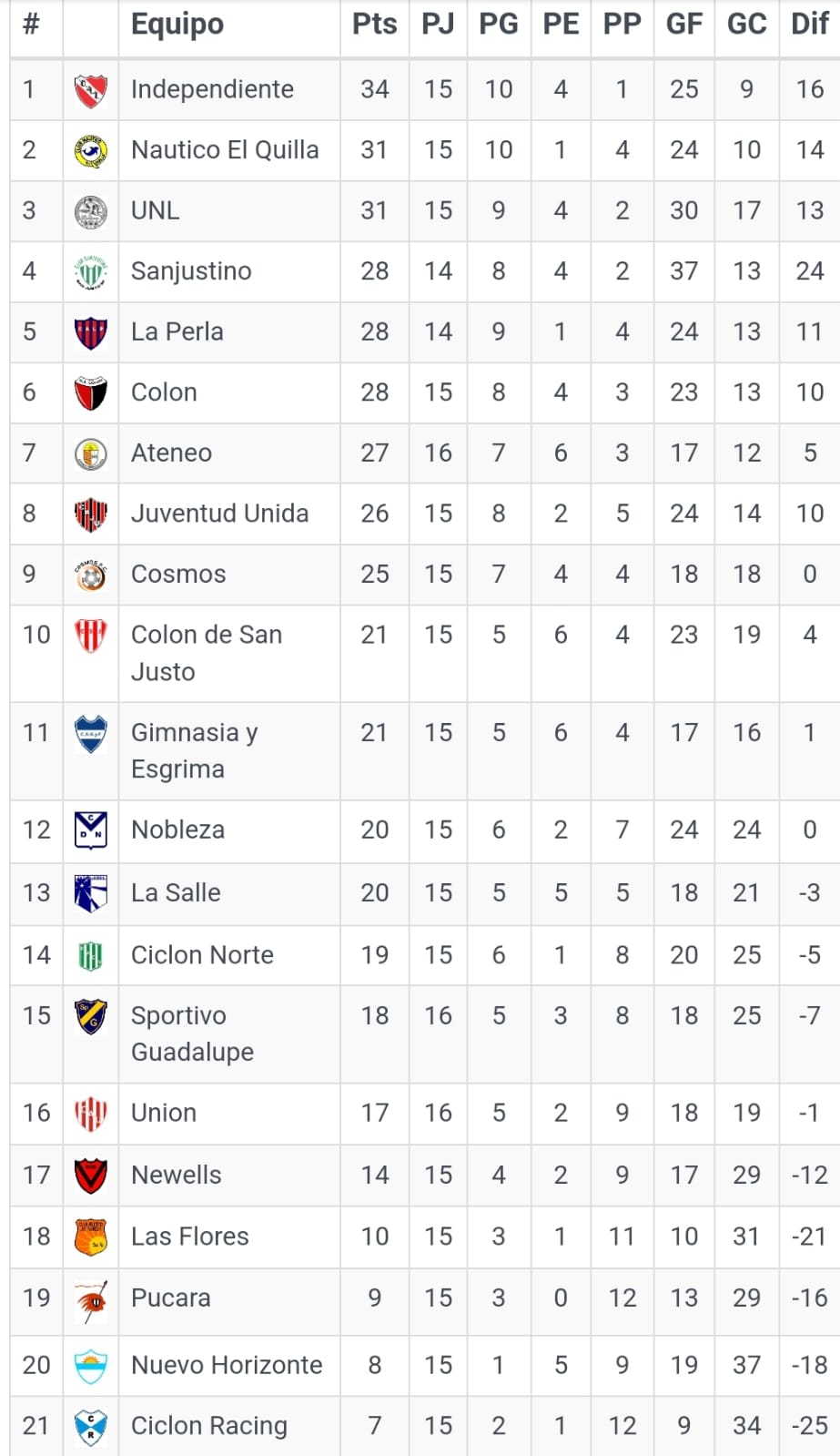Click the La Perla shield icon
840x1456 pixels.
(x=91, y=332)
